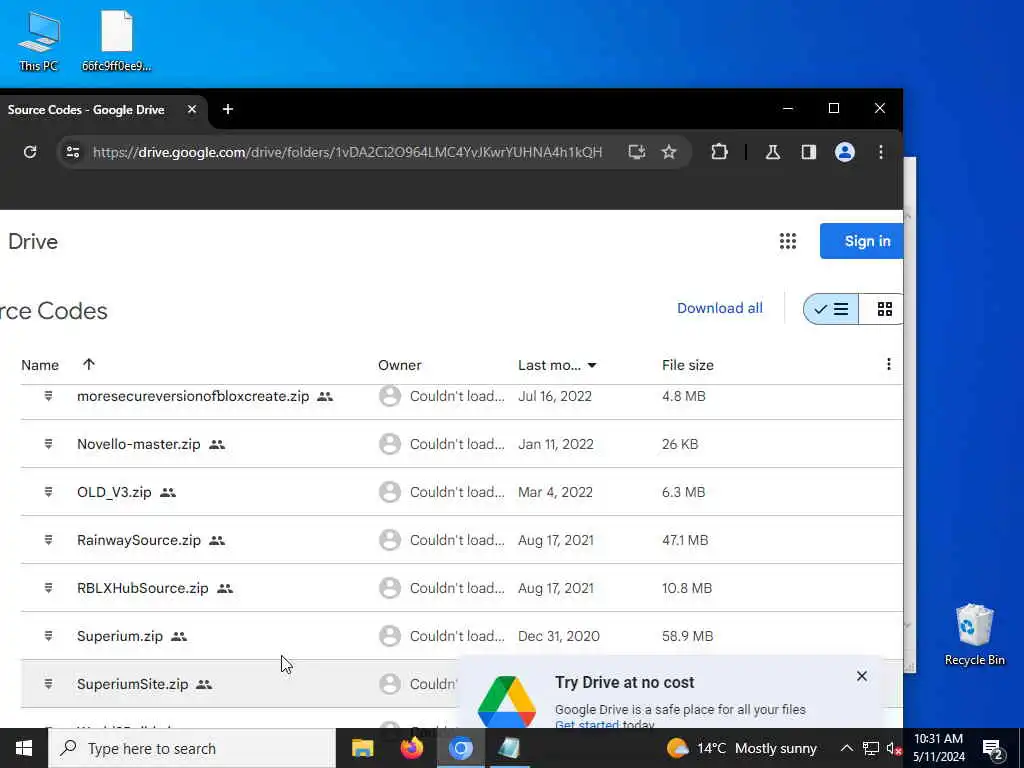Click zip icon next to RBLXHubSource.zip
1024x768 pixels.
(x=48, y=588)
